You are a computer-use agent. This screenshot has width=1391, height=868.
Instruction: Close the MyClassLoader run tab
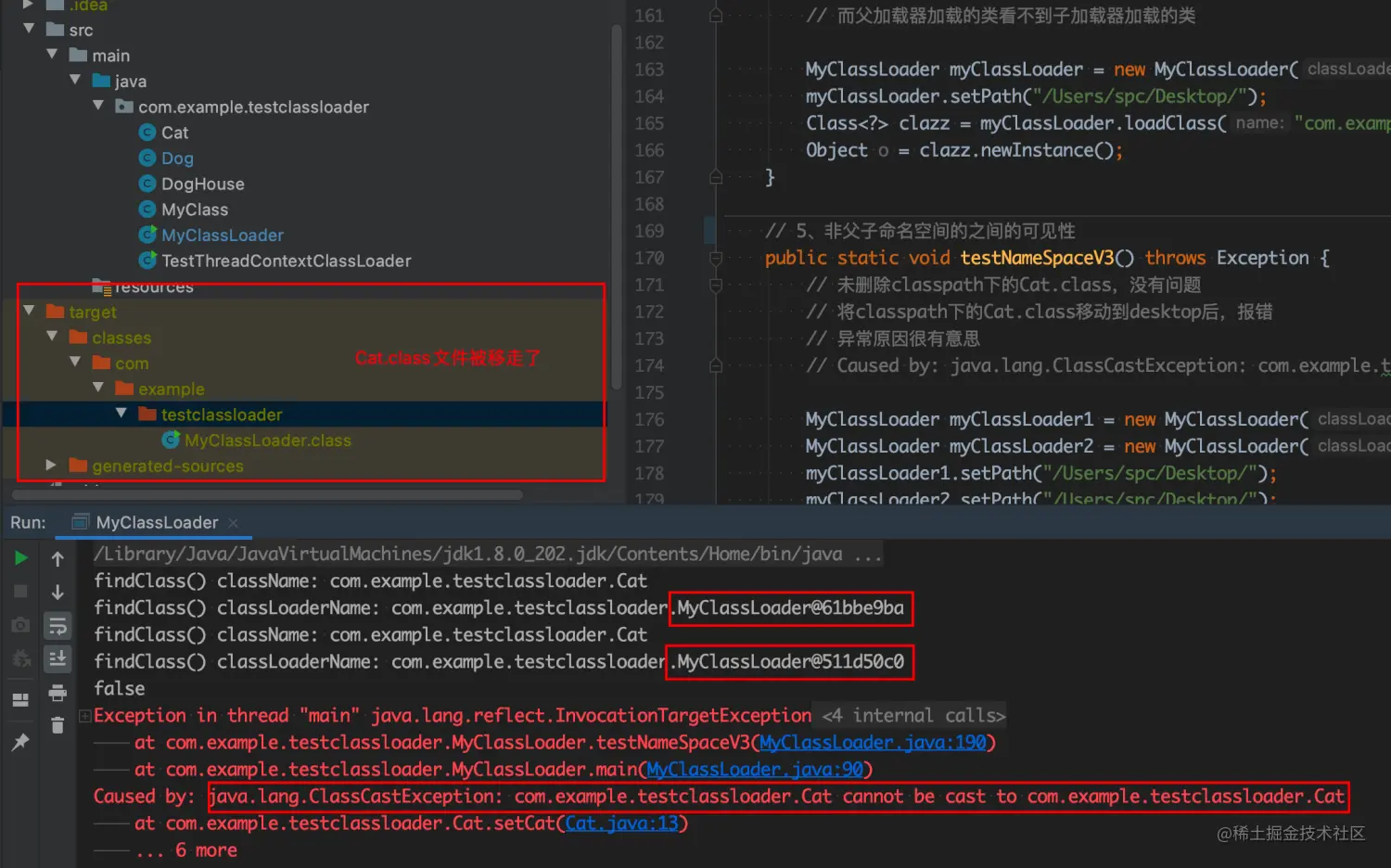pyautogui.click(x=234, y=523)
